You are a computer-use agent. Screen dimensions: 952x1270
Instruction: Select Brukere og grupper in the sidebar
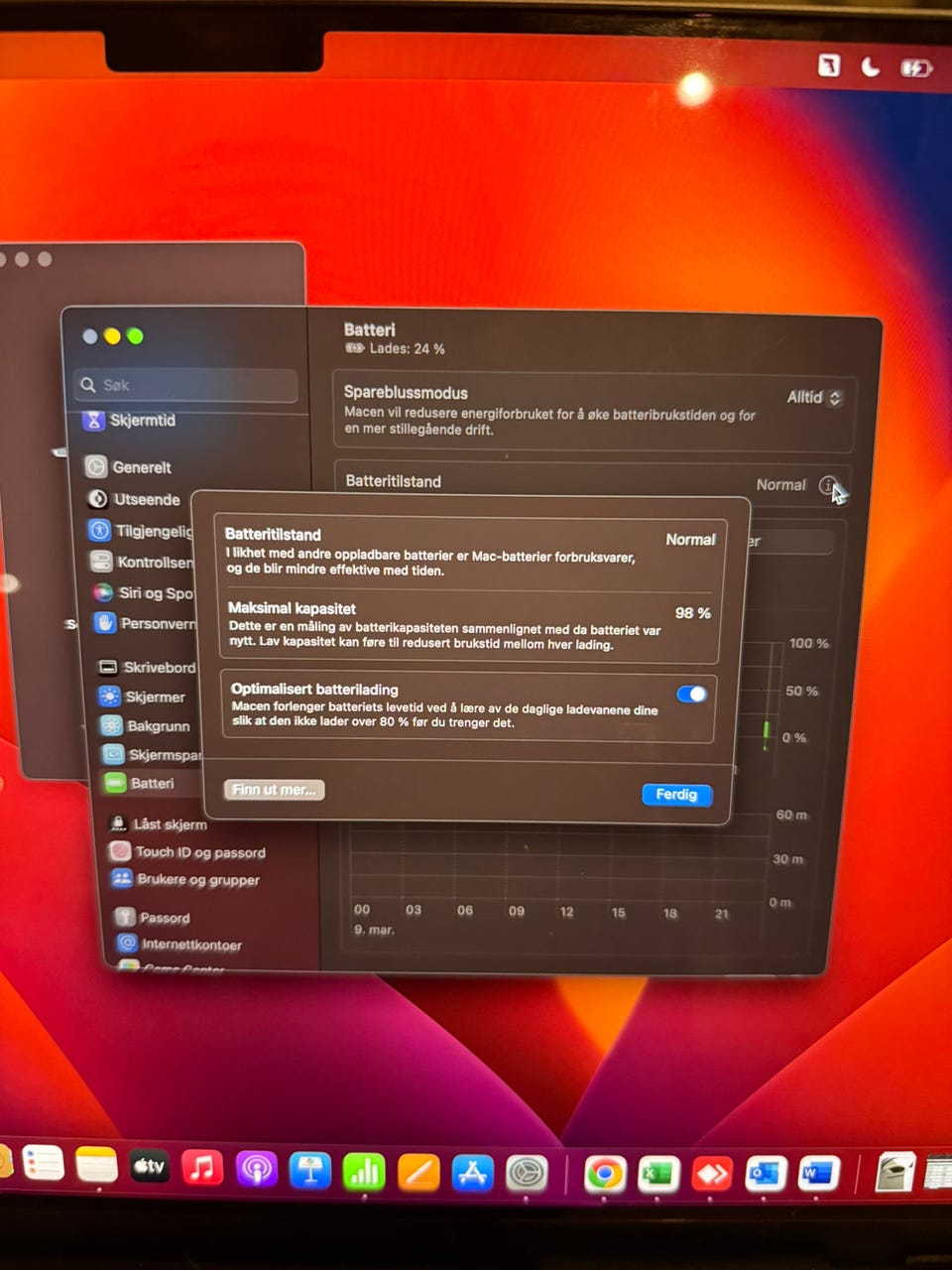coord(185,879)
